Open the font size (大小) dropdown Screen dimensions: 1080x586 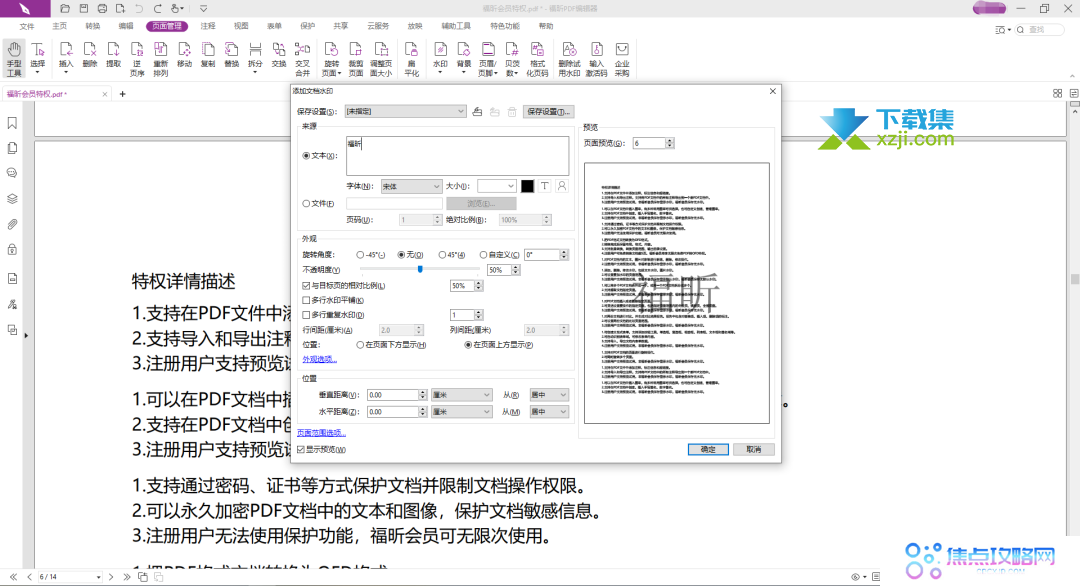[x=497, y=186]
